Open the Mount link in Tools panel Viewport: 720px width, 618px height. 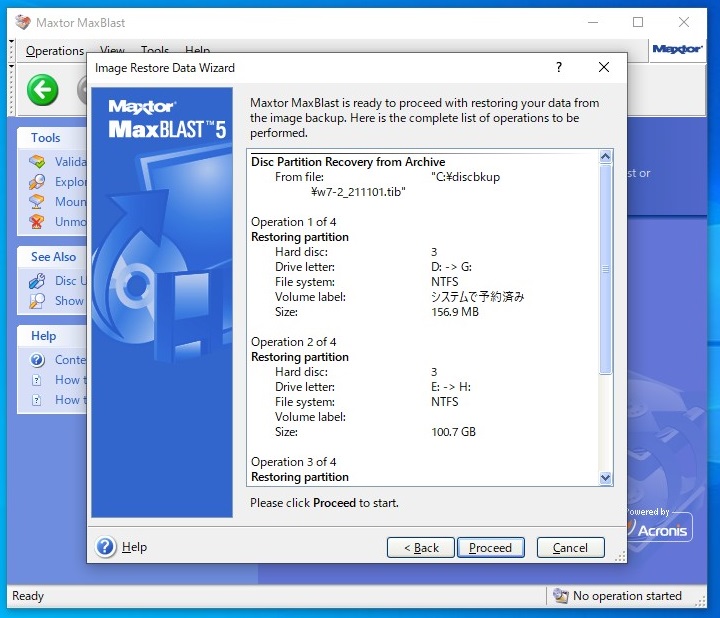(70, 202)
